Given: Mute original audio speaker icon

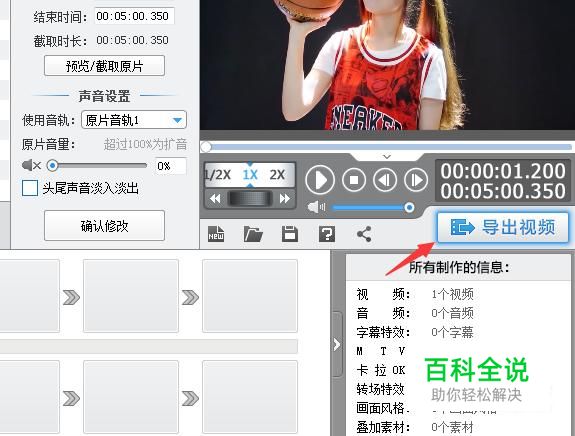Looking at the screenshot, I should tap(31, 165).
